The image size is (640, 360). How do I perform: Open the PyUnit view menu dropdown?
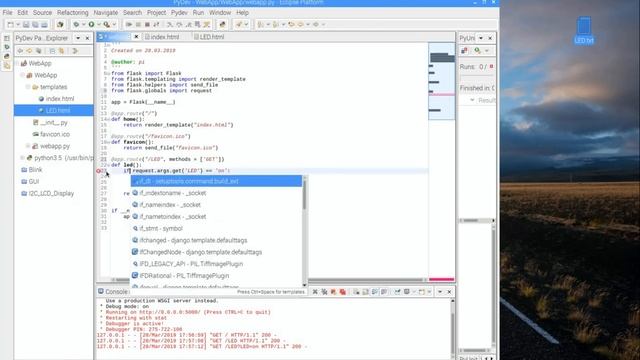point(481,38)
